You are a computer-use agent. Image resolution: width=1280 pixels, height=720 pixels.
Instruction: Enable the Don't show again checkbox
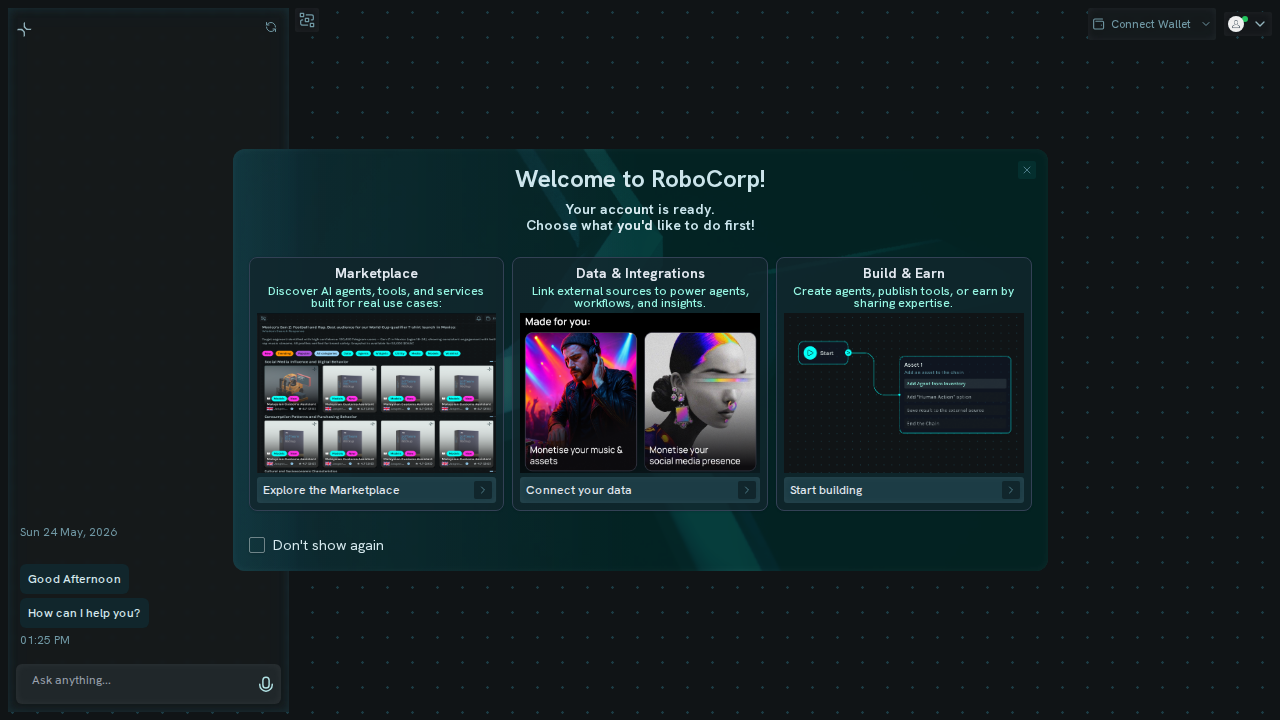(257, 545)
